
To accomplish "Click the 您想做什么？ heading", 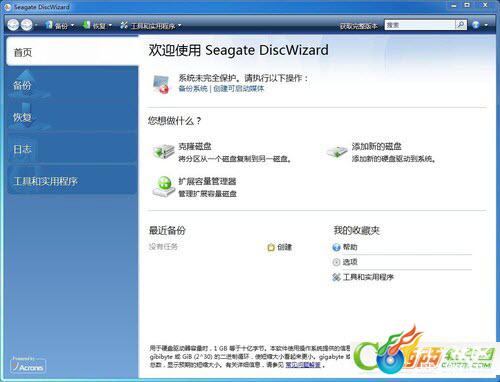I will [174, 121].
